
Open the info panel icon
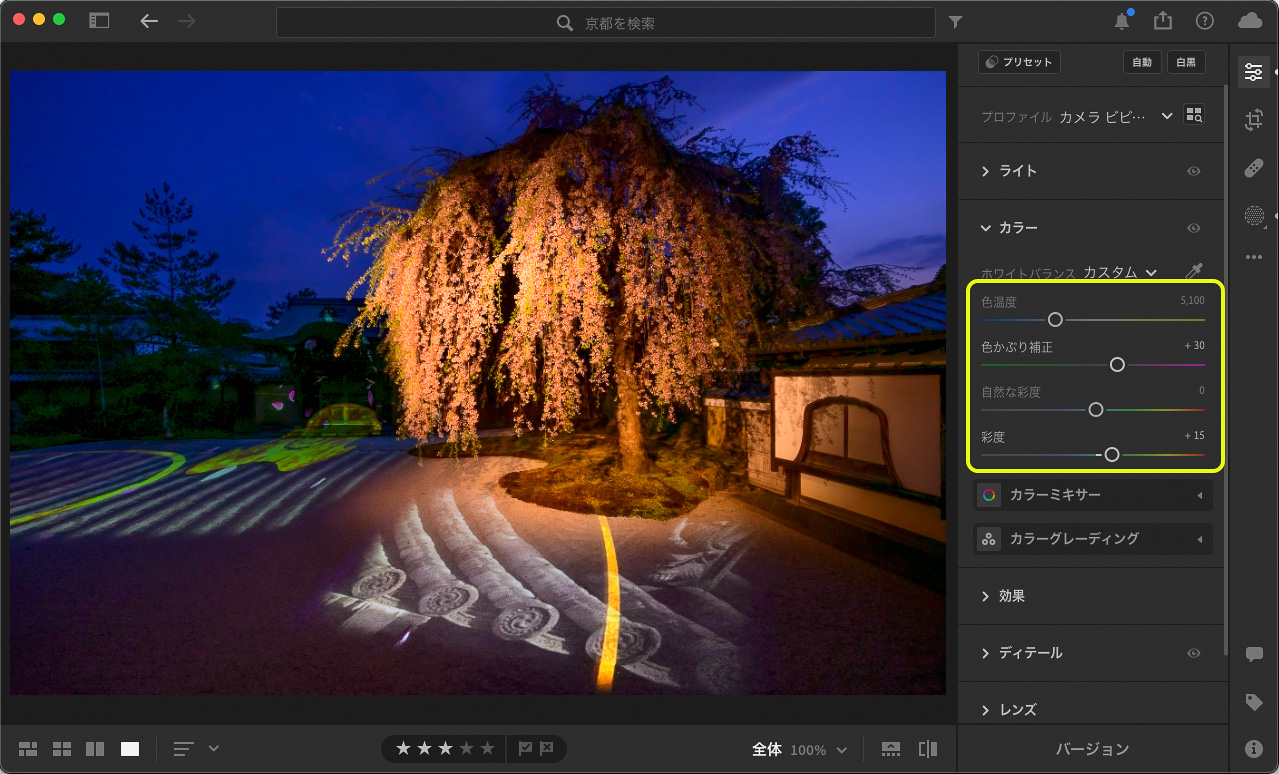point(1254,748)
